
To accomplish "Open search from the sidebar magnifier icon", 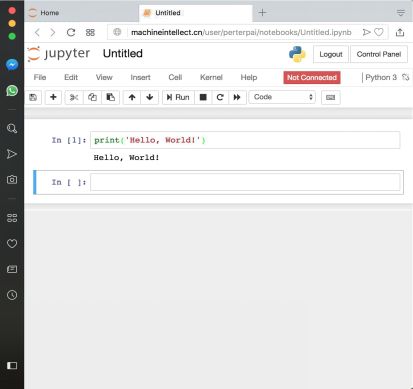I will point(12,128).
